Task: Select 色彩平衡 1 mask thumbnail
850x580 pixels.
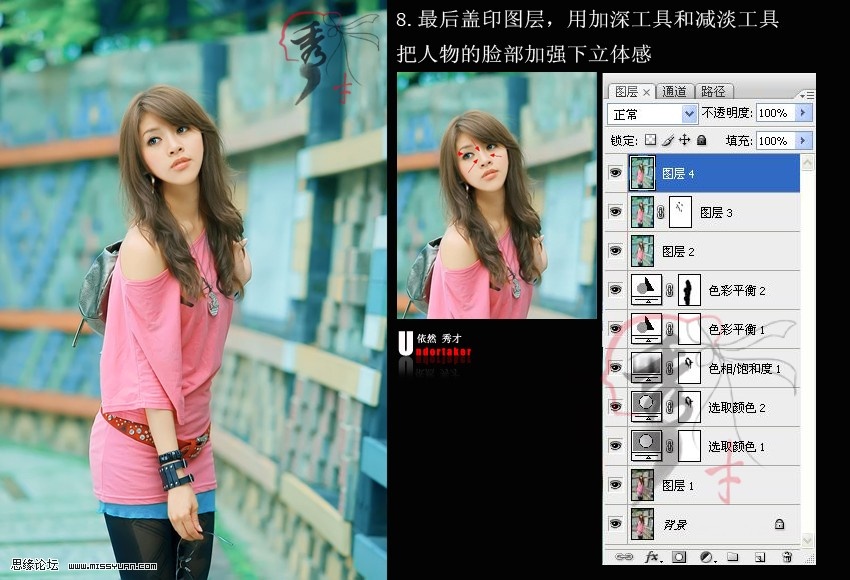Action: pos(690,328)
